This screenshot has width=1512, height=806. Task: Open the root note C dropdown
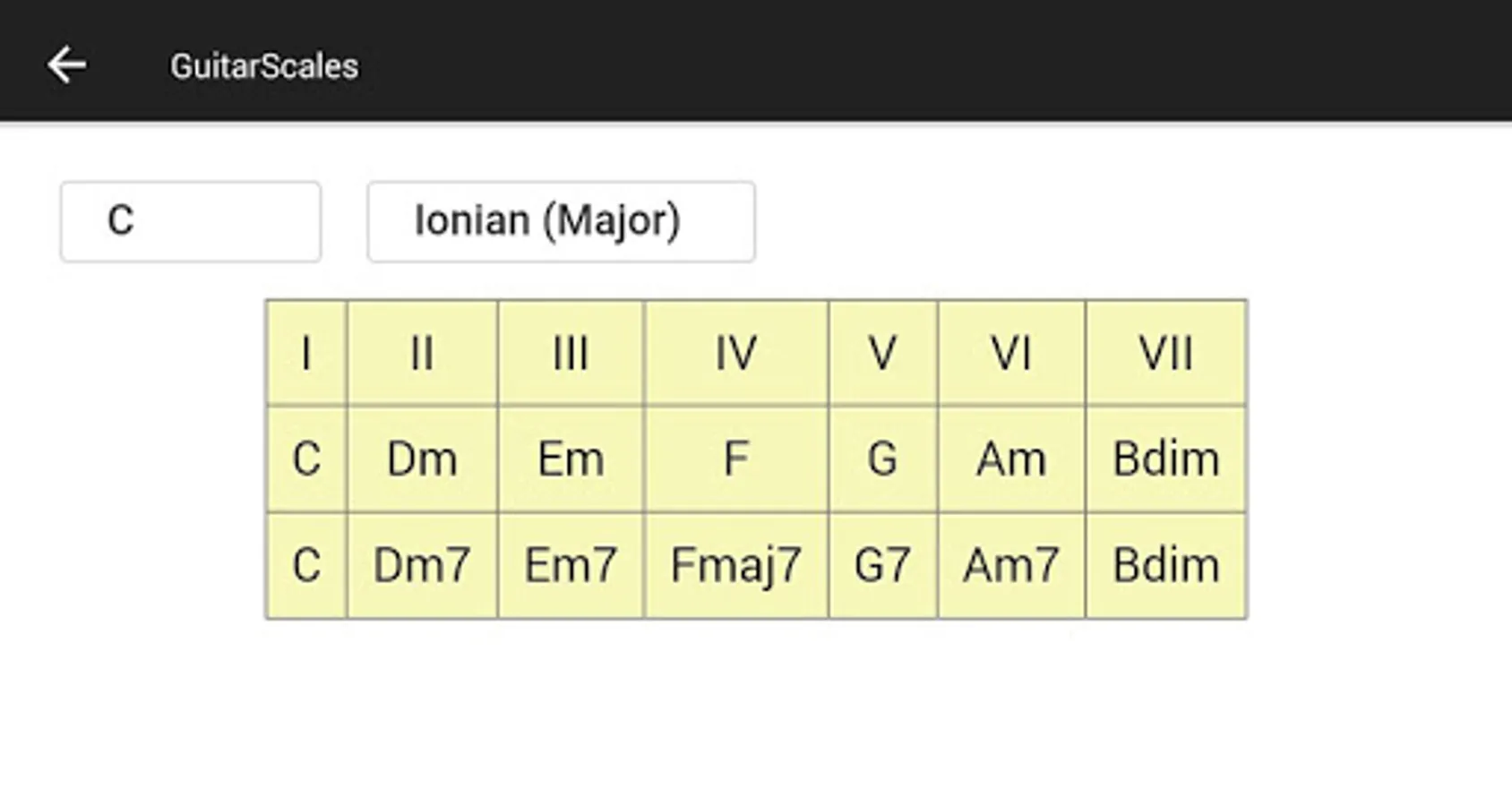tap(190, 221)
